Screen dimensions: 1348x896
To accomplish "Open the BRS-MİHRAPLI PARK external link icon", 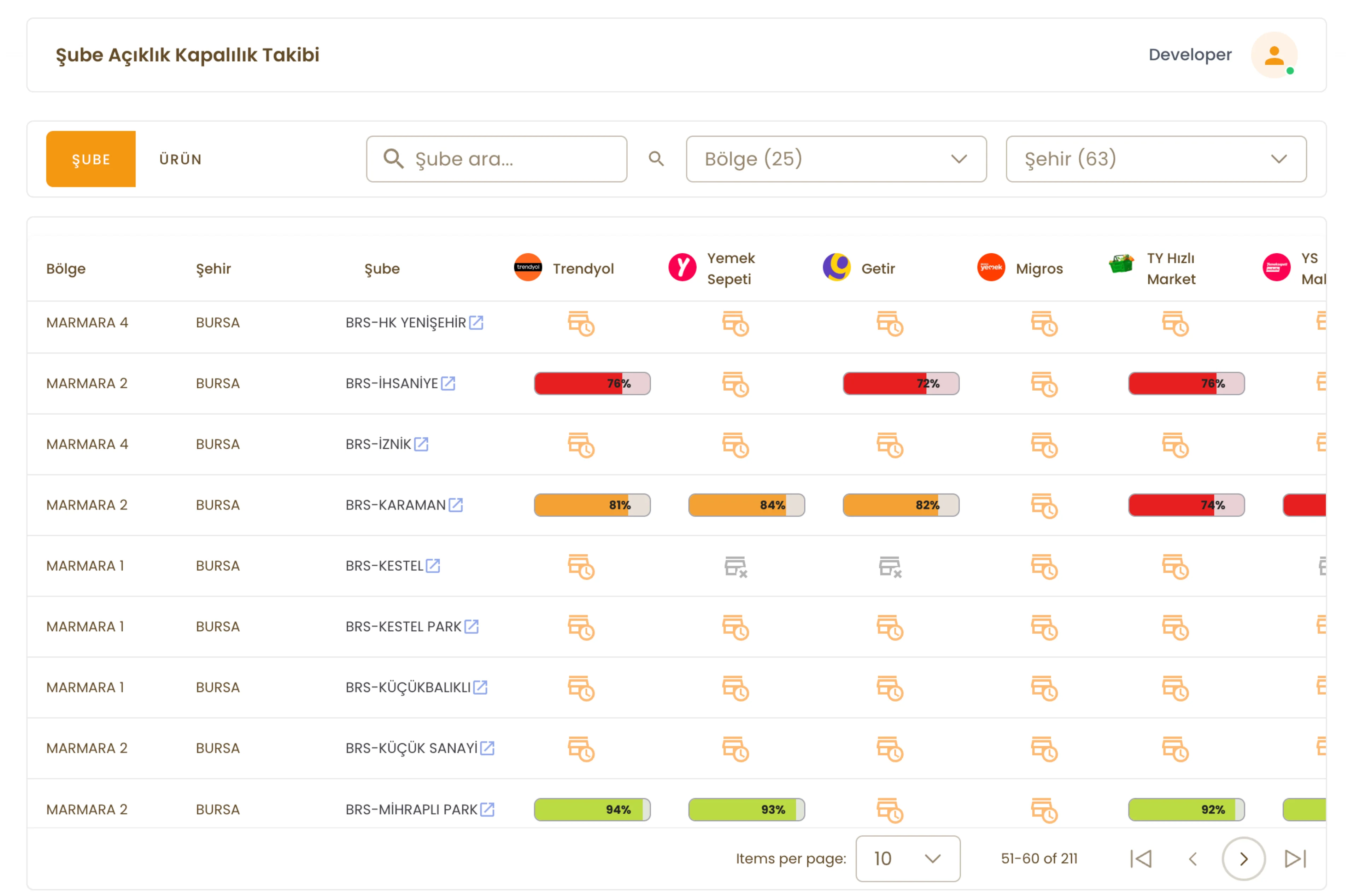I will pos(487,809).
